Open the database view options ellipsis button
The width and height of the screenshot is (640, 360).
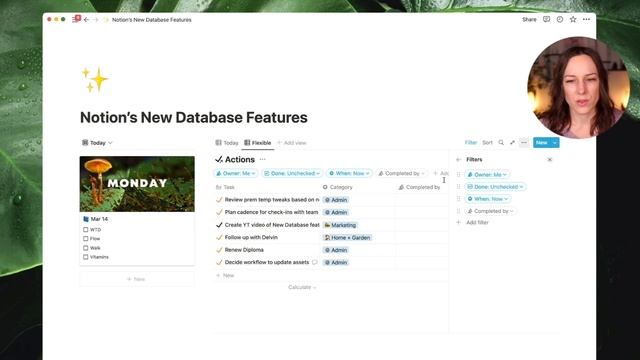pyautogui.click(x=524, y=142)
